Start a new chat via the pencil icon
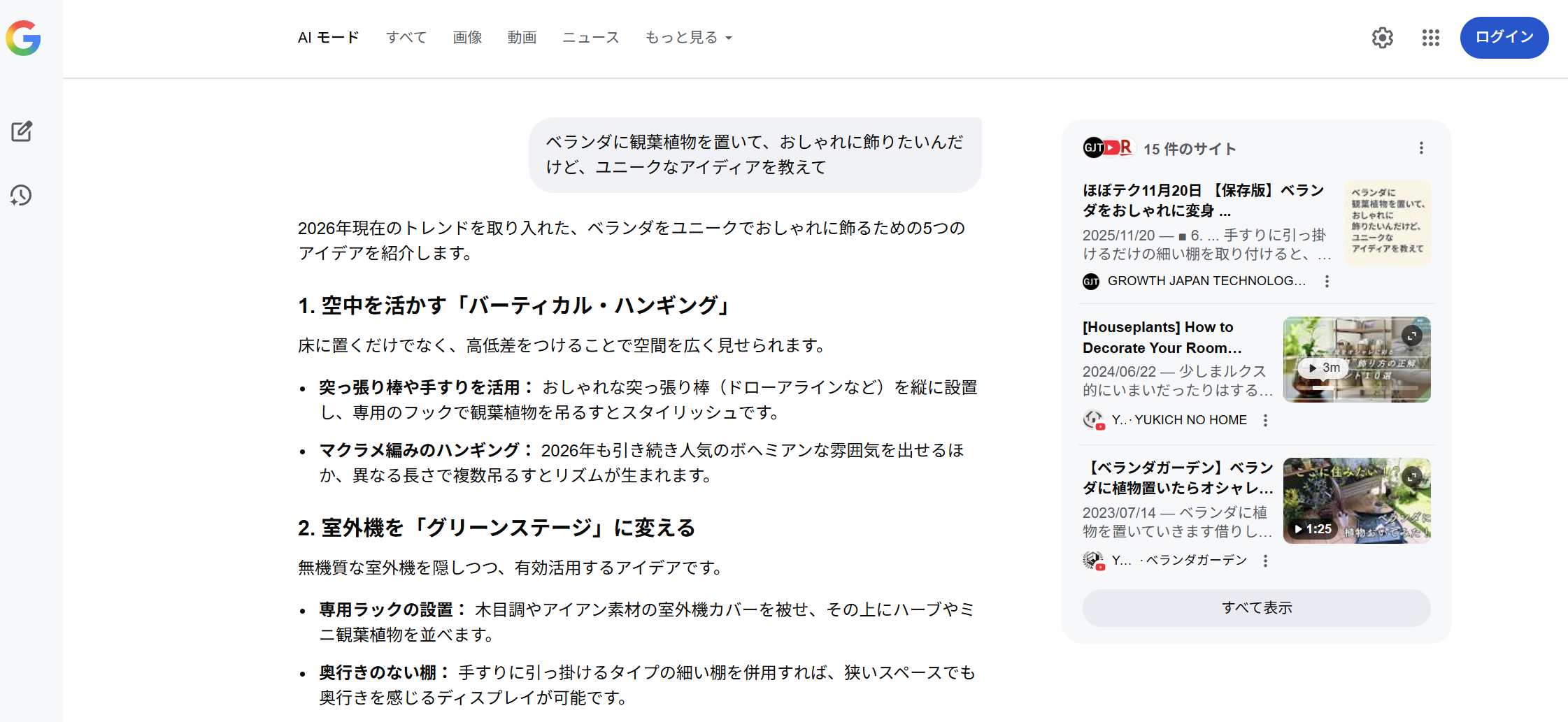Image resolution: width=1568 pixels, height=722 pixels. (22, 130)
